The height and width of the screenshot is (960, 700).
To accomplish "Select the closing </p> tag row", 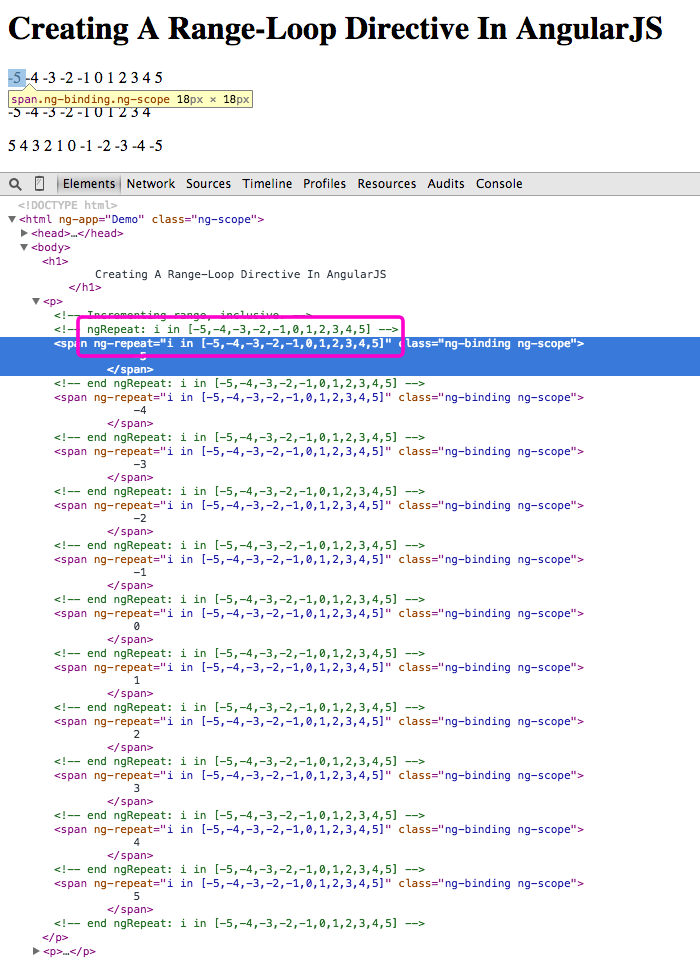I will tap(55, 937).
